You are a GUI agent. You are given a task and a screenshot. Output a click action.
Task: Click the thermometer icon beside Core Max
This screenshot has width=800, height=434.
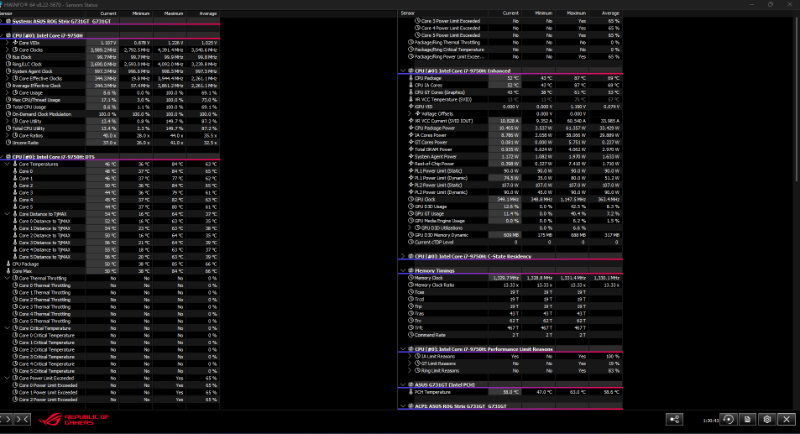coord(8,271)
